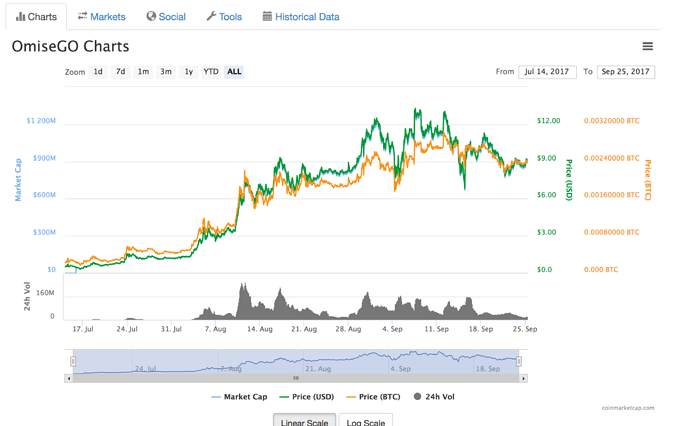The image size is (690, 426).
Task: Click the OmiseGO Charts heading
Action: pos(70,46)
